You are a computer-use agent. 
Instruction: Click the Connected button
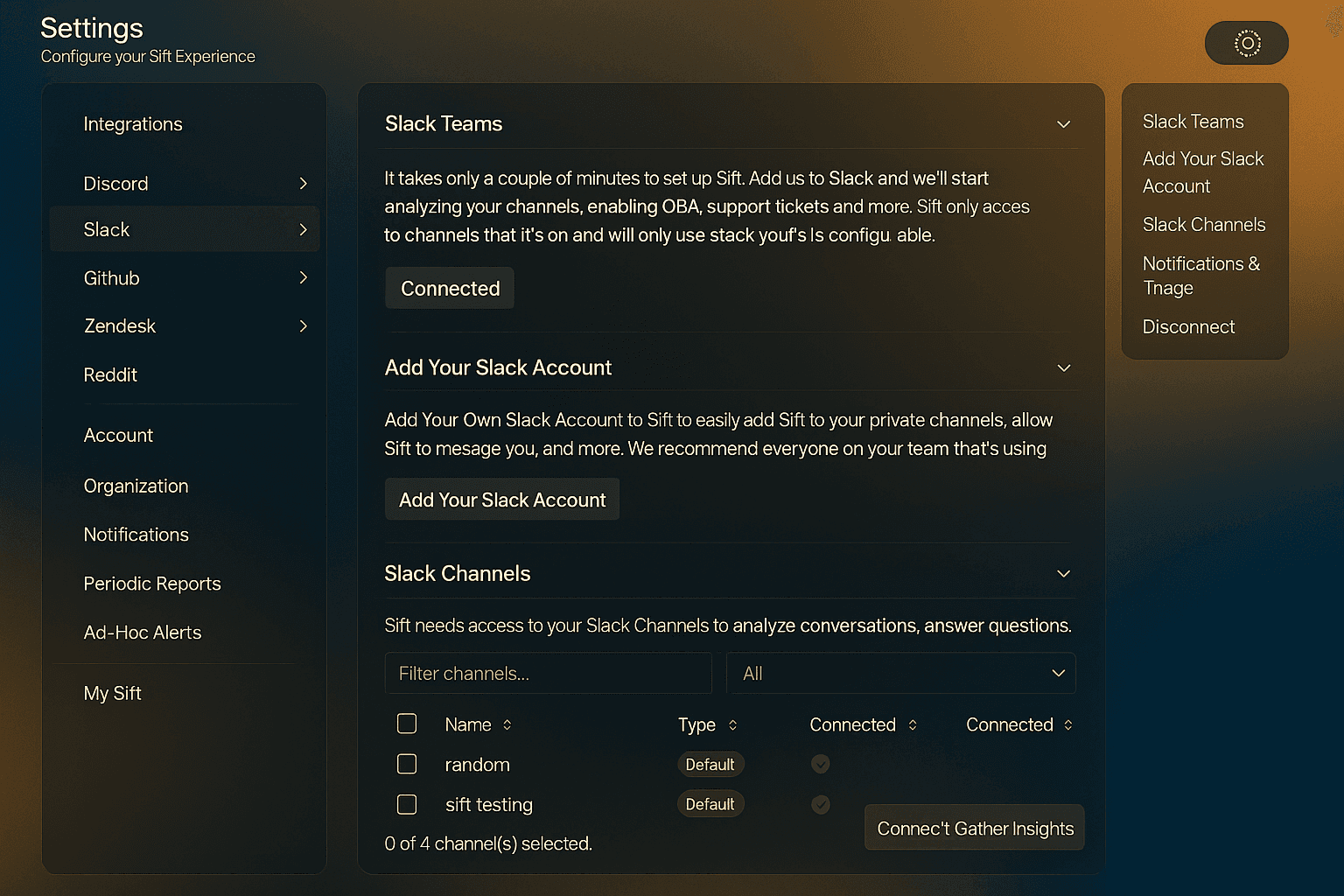point(450,288)
